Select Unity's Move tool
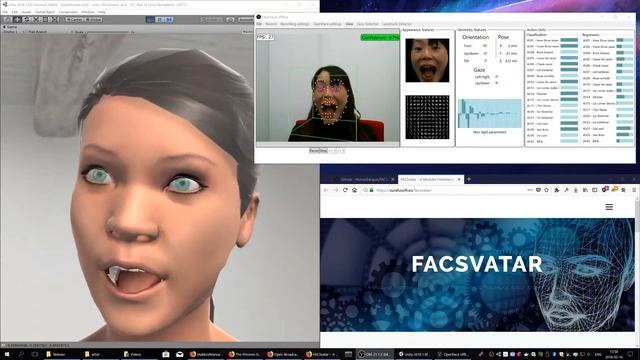The width and height of the screenshot is (640, 360). (x=17, y=19)
